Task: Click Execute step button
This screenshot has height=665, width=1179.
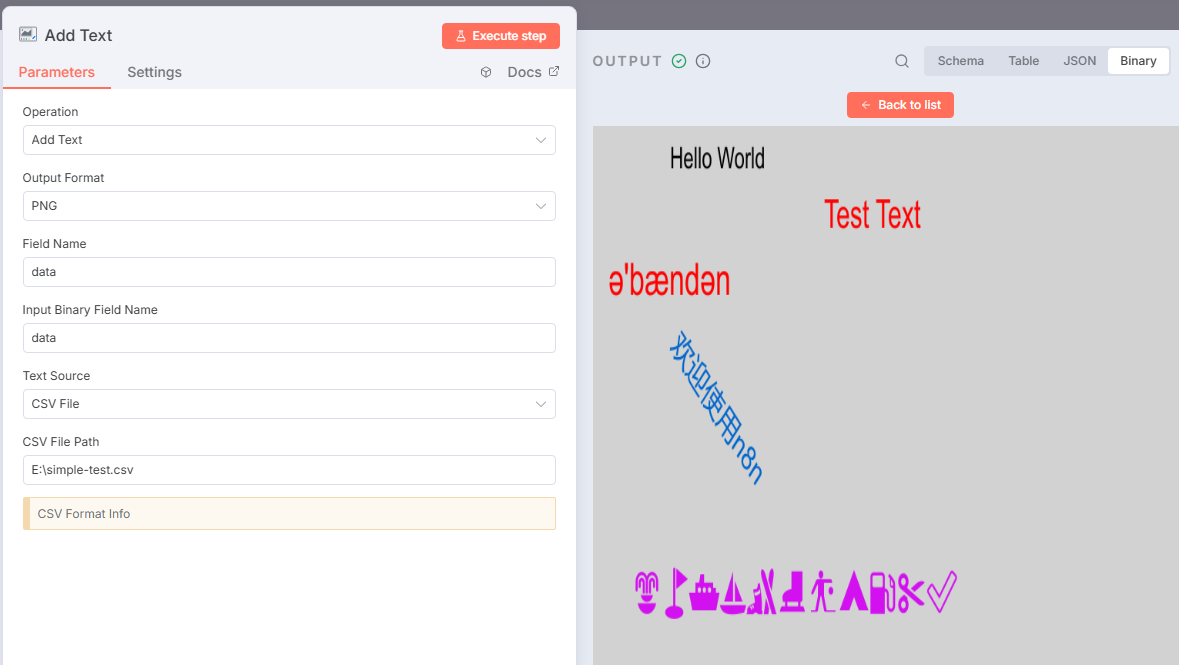Action: point(501,36)
